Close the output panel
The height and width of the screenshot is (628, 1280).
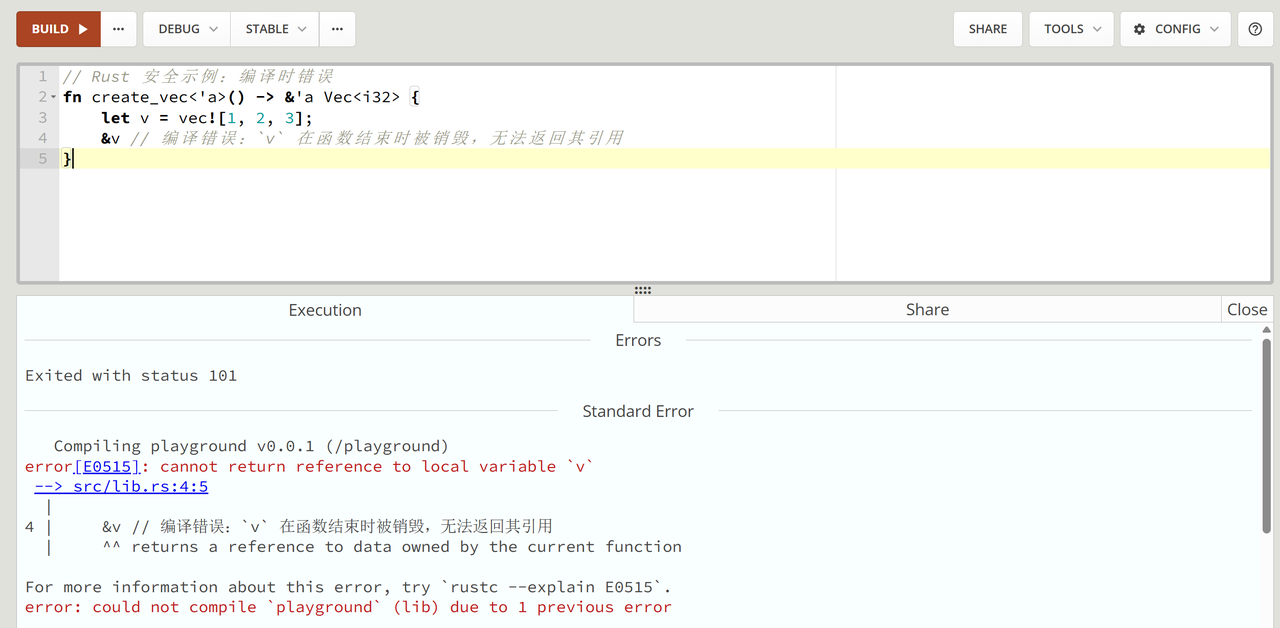pyautogui.click(x=1247, y=310)
